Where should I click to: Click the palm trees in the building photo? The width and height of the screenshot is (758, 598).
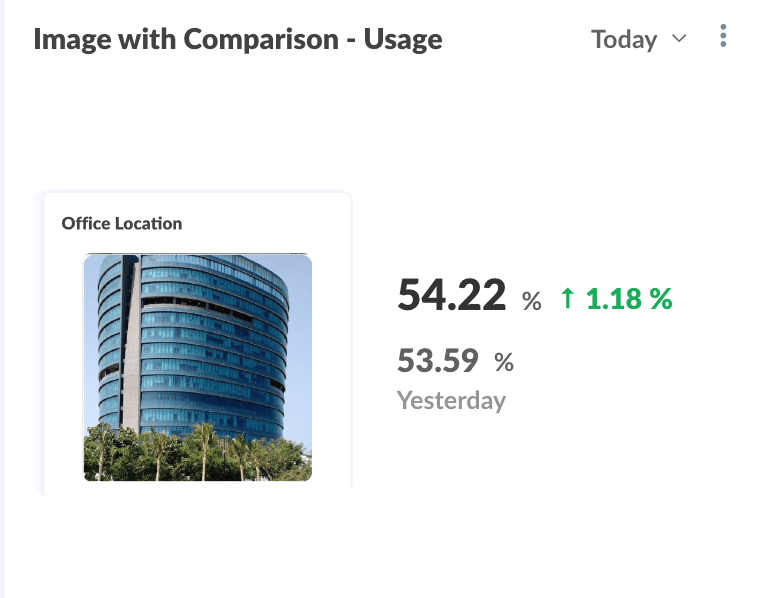pyautogui.click(x=198, y=453)
